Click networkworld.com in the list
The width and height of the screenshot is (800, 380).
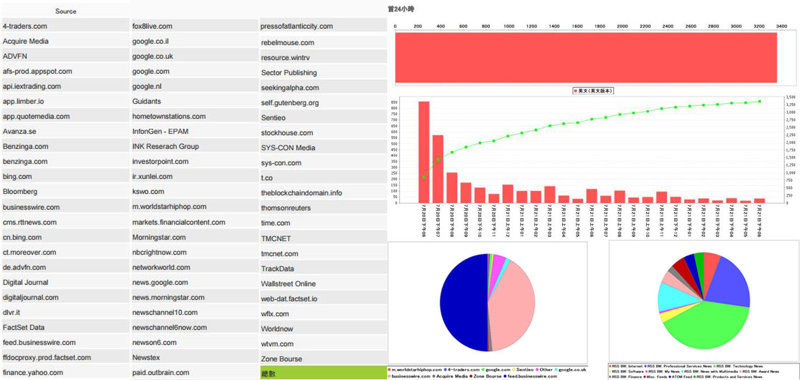click(195, 267)
